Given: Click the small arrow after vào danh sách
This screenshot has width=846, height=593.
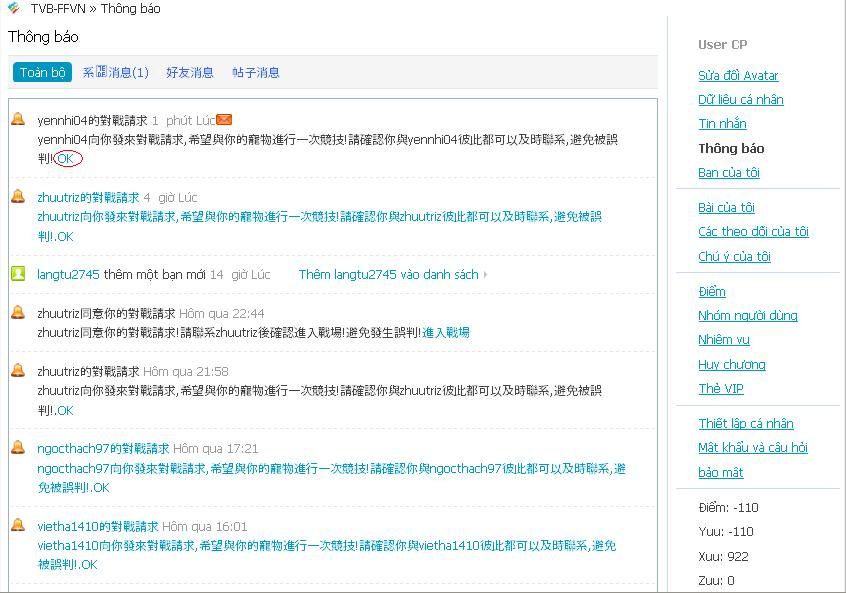Looking at the screenshot, I should [x=486, y=275].
